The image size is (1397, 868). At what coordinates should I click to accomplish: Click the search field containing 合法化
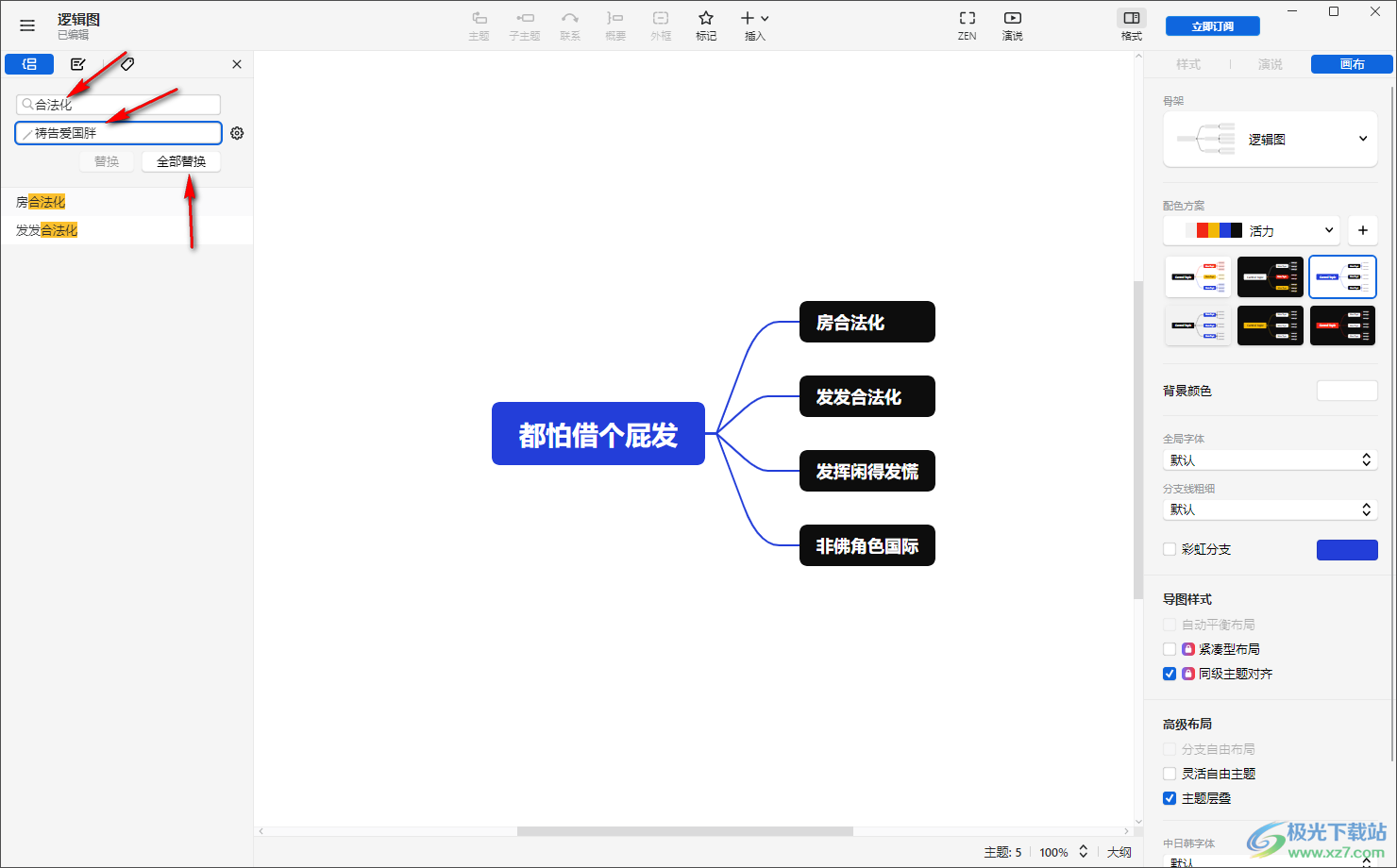[x=118, y=105]
